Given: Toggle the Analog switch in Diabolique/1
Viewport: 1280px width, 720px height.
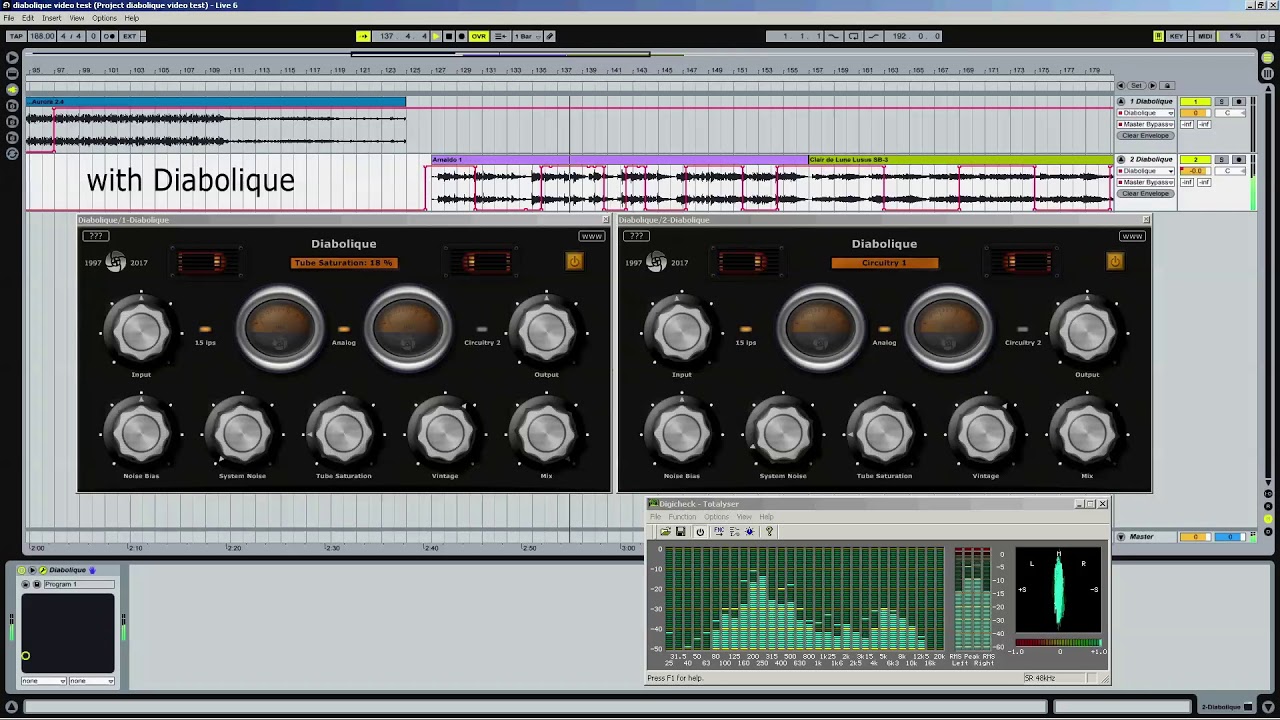Looking at the screenshot, I should click(344, 329).
